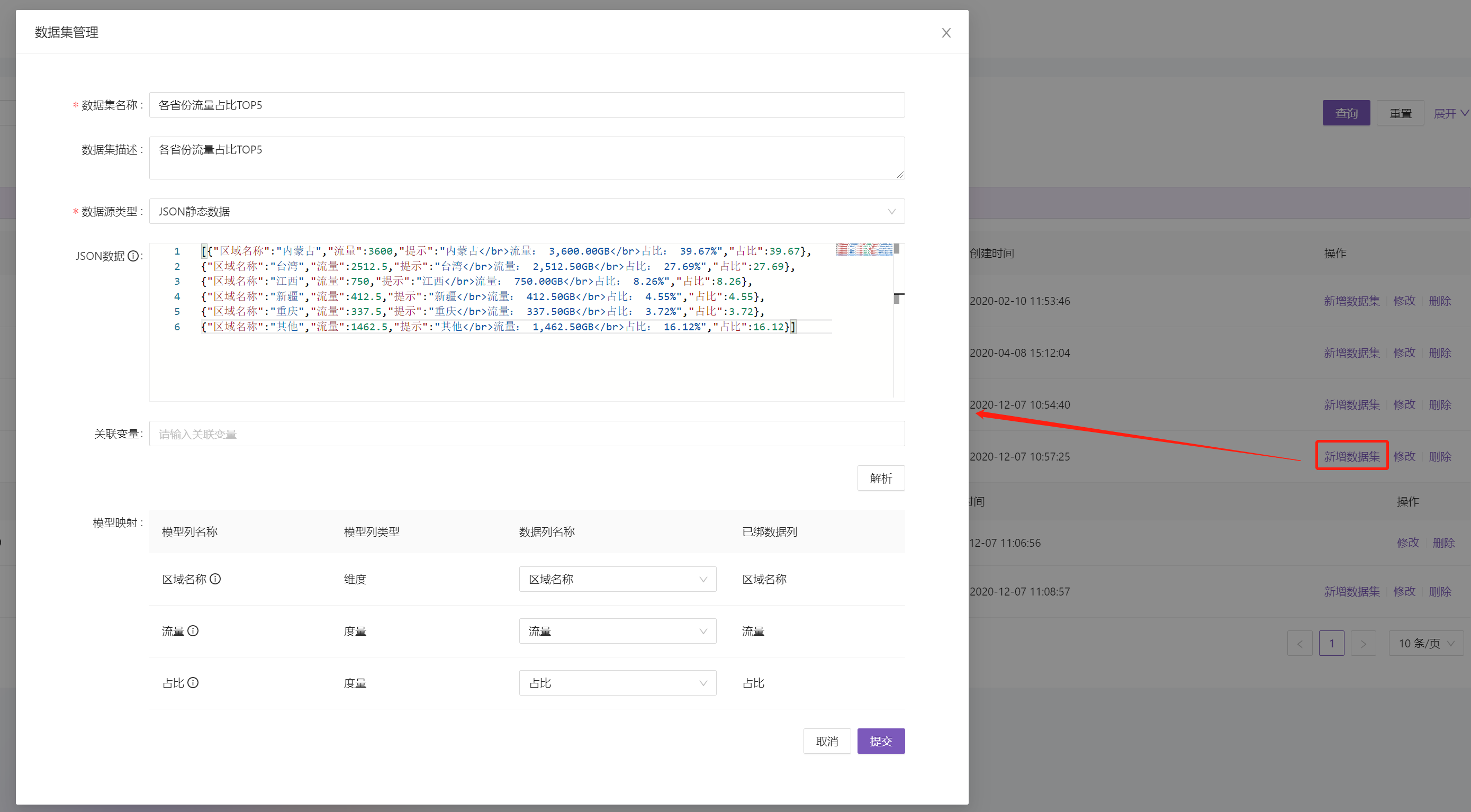Click the 模型列名称 header in mapping table
Image resolution: width=1471 pixels, height=812 pixels.
click(189, 531)
